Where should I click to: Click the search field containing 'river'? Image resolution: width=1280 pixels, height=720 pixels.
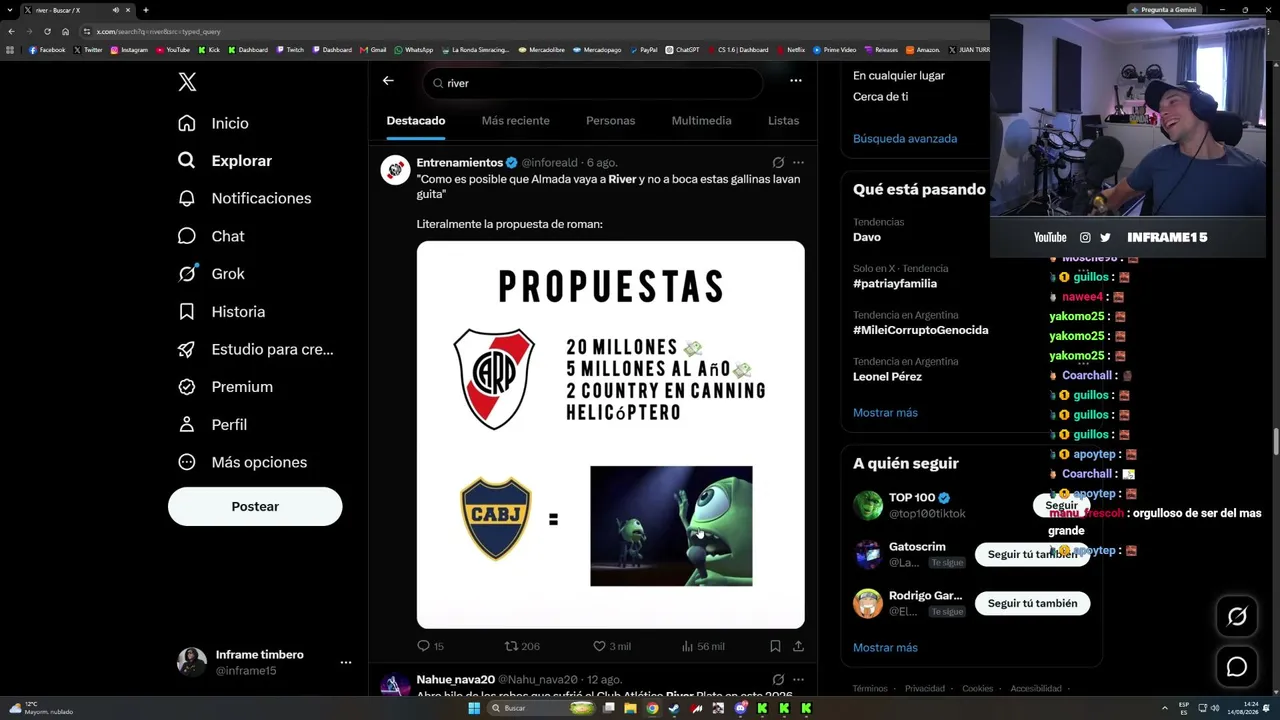click(593, 83)
